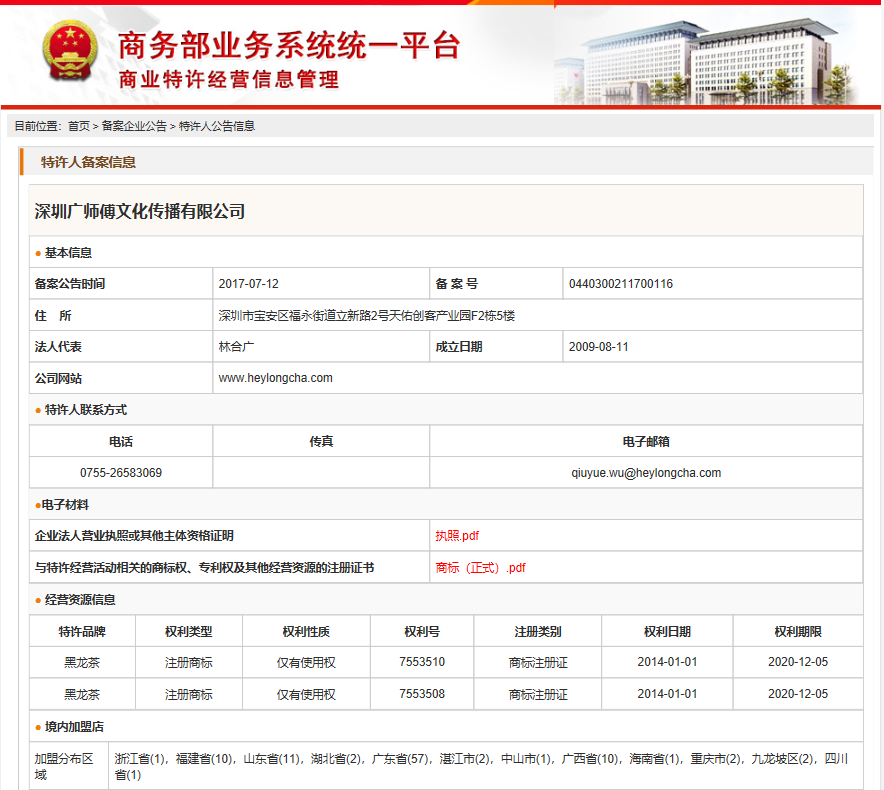Screen dimensions: 884x790
Task: Click the 权利号 column header
Action: pyautogui.click(x=422, y=632)
